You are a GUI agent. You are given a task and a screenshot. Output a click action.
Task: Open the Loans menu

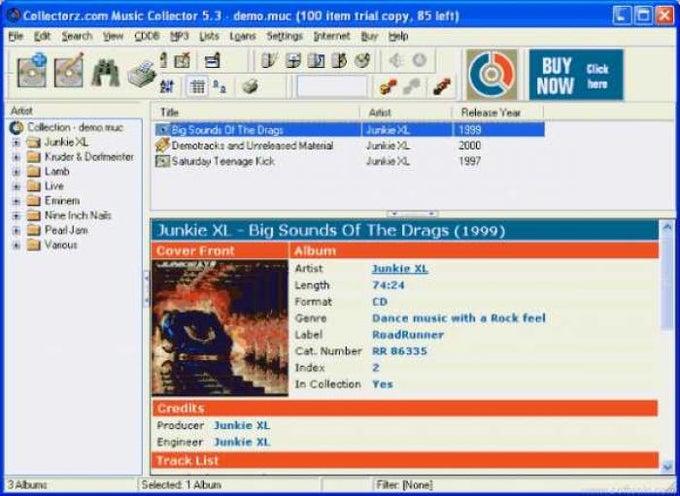click(243, 36)
